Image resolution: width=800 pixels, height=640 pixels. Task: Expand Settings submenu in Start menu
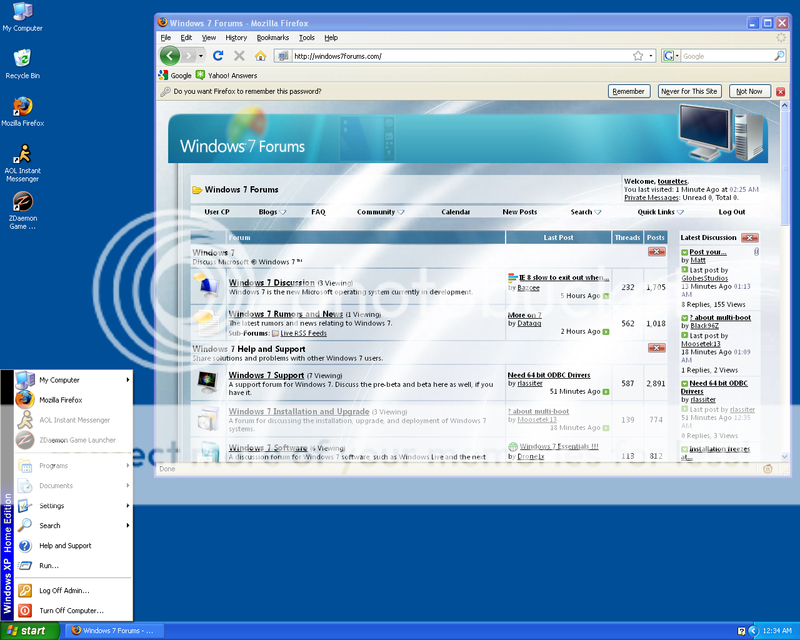(x=128, y=506)
